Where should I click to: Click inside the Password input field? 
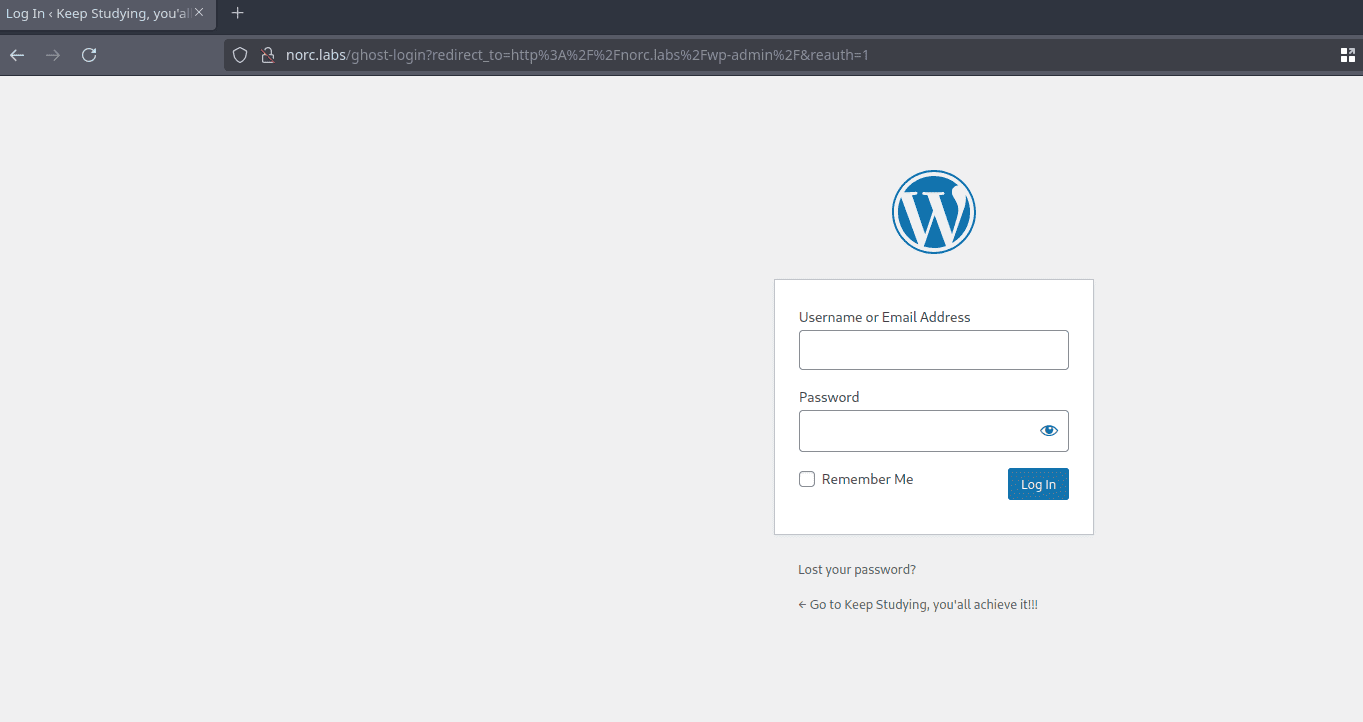915,431
